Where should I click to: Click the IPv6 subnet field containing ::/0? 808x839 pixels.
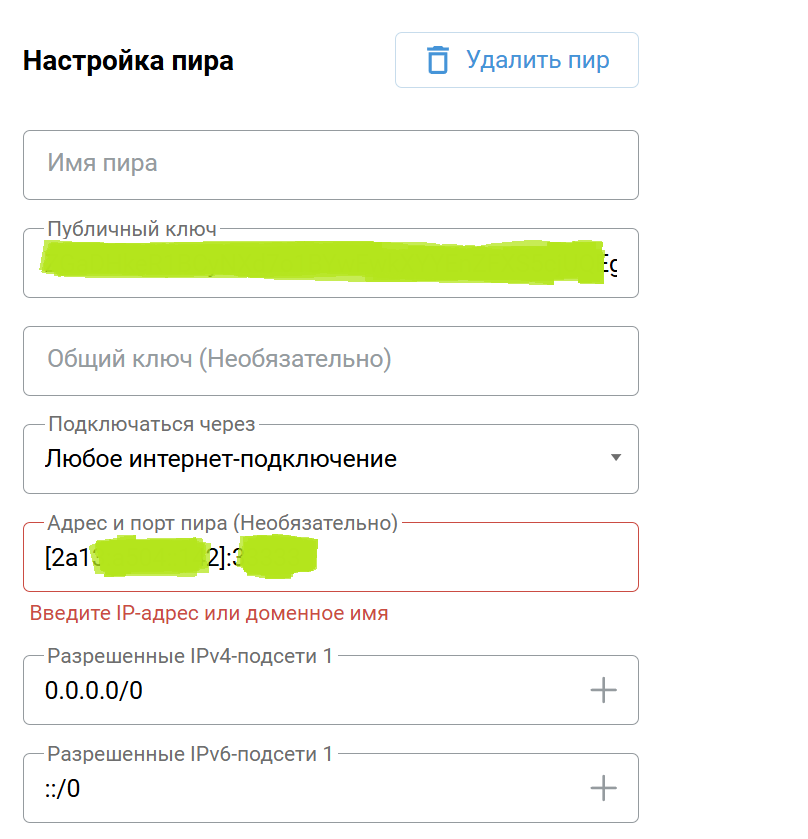(331, 788)
